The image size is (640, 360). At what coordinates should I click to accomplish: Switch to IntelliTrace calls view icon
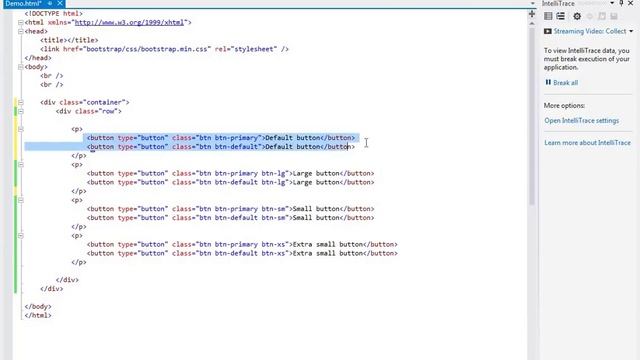click(x=560, y=16)
